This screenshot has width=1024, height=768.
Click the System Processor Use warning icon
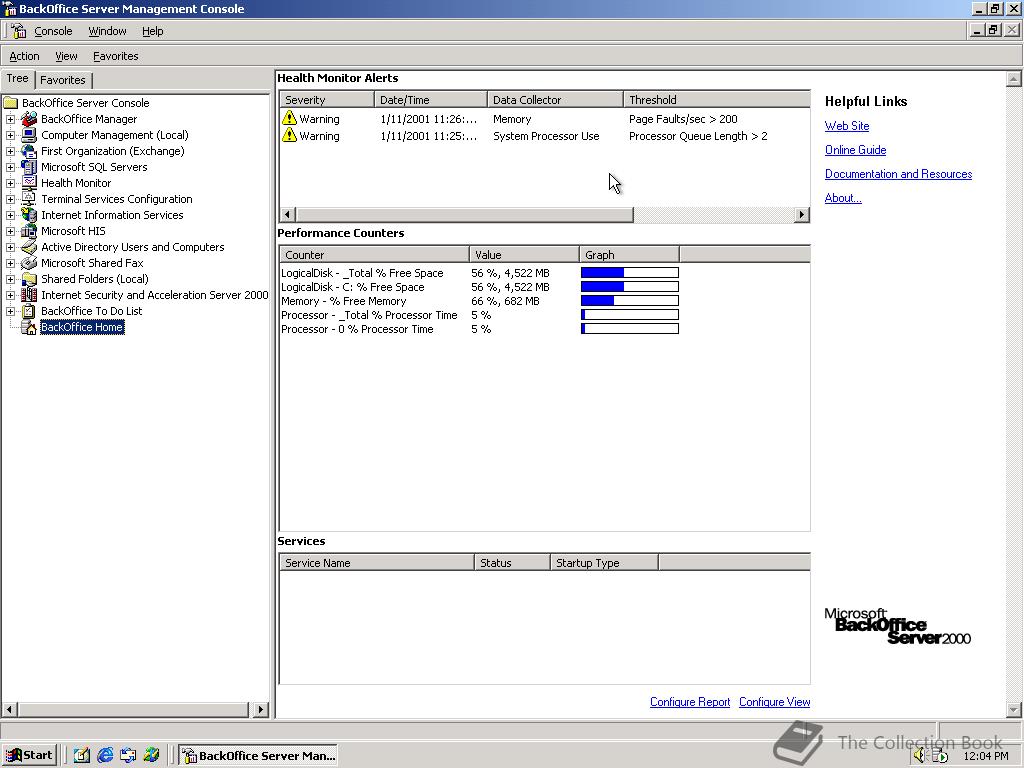(289, 135)
